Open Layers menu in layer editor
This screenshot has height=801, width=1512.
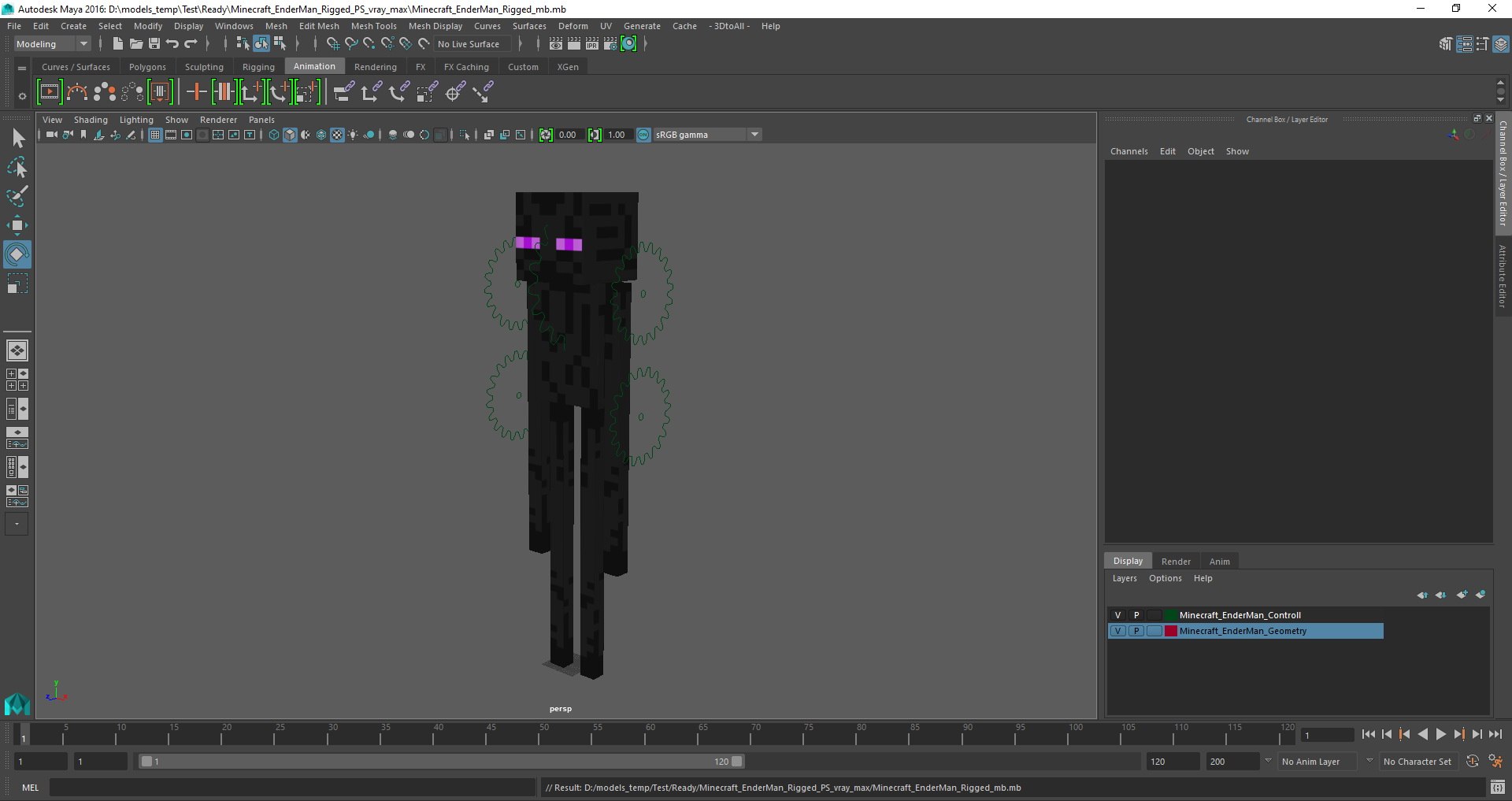(x=1125, y=578)
